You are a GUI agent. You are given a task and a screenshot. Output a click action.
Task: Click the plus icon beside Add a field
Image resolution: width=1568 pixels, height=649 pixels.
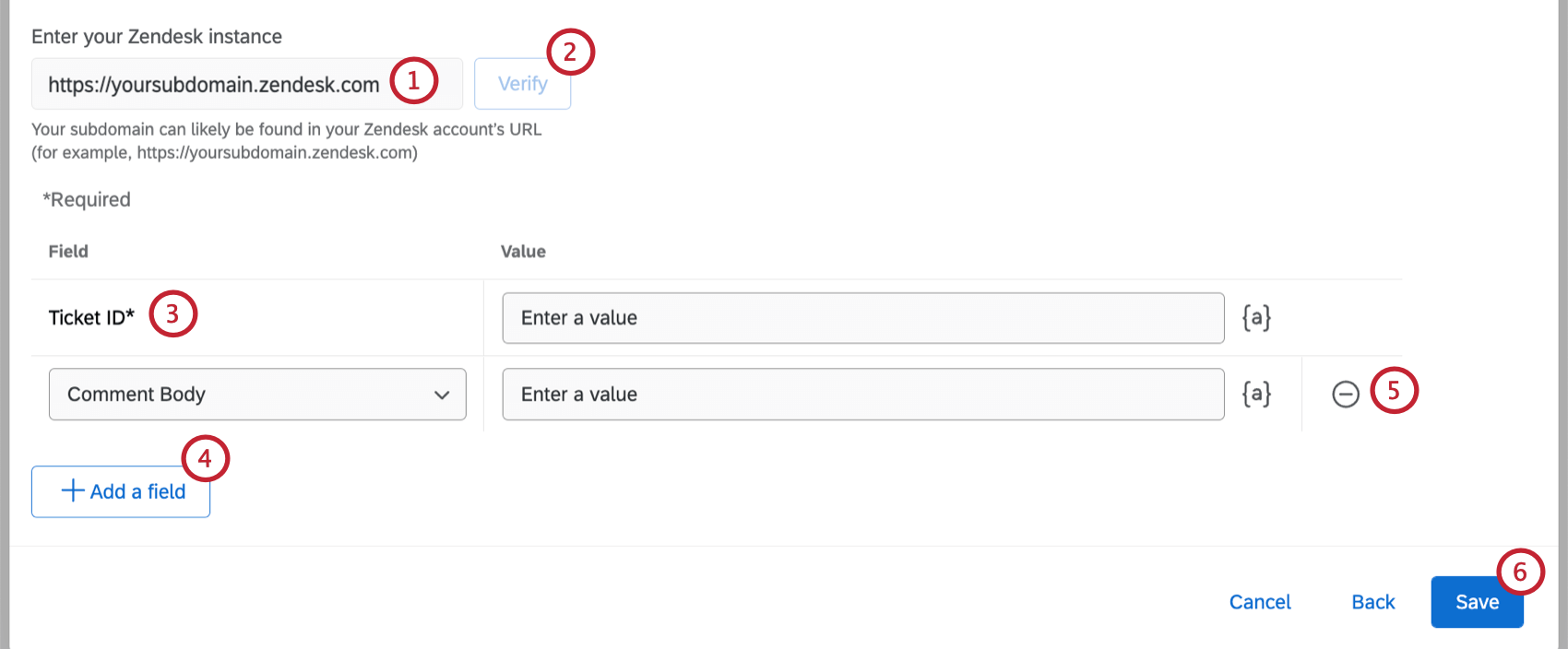73,490
